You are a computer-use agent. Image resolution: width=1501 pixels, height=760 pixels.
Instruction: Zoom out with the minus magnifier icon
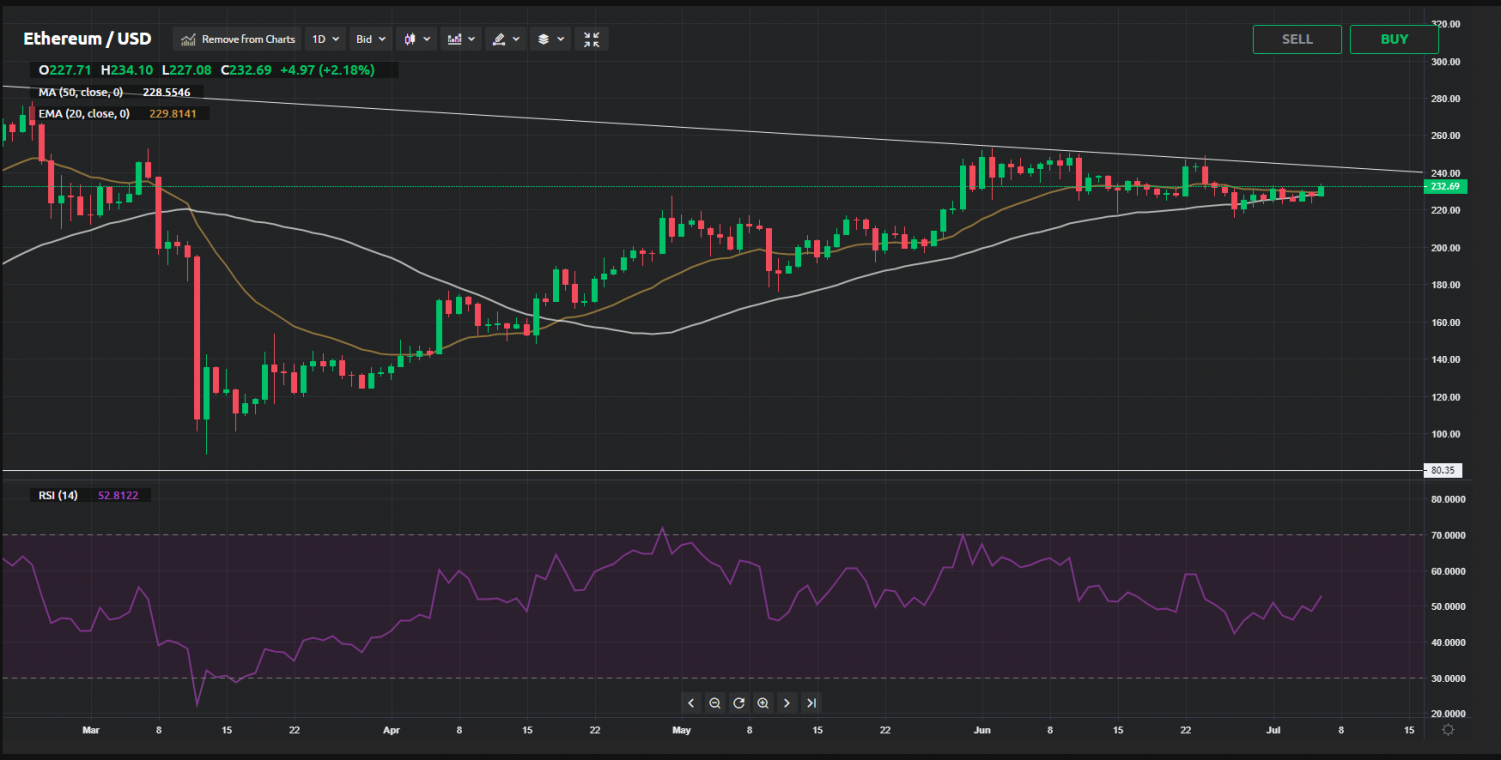tap(715, 703)
